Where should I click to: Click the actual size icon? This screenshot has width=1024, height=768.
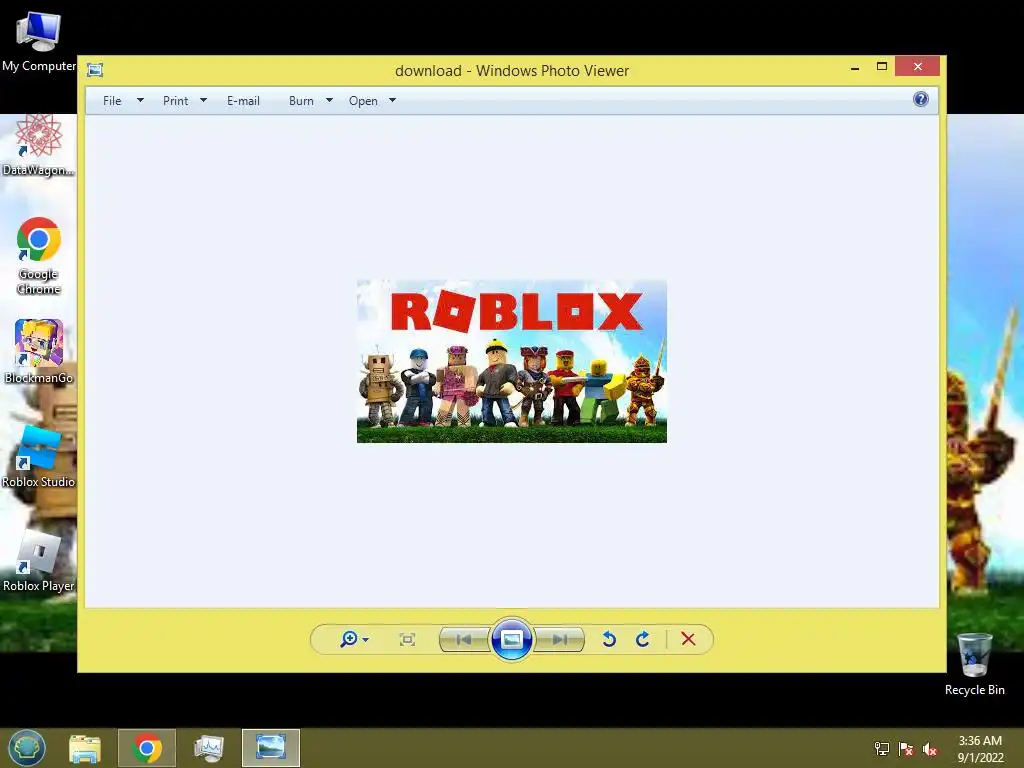point(408,639)
